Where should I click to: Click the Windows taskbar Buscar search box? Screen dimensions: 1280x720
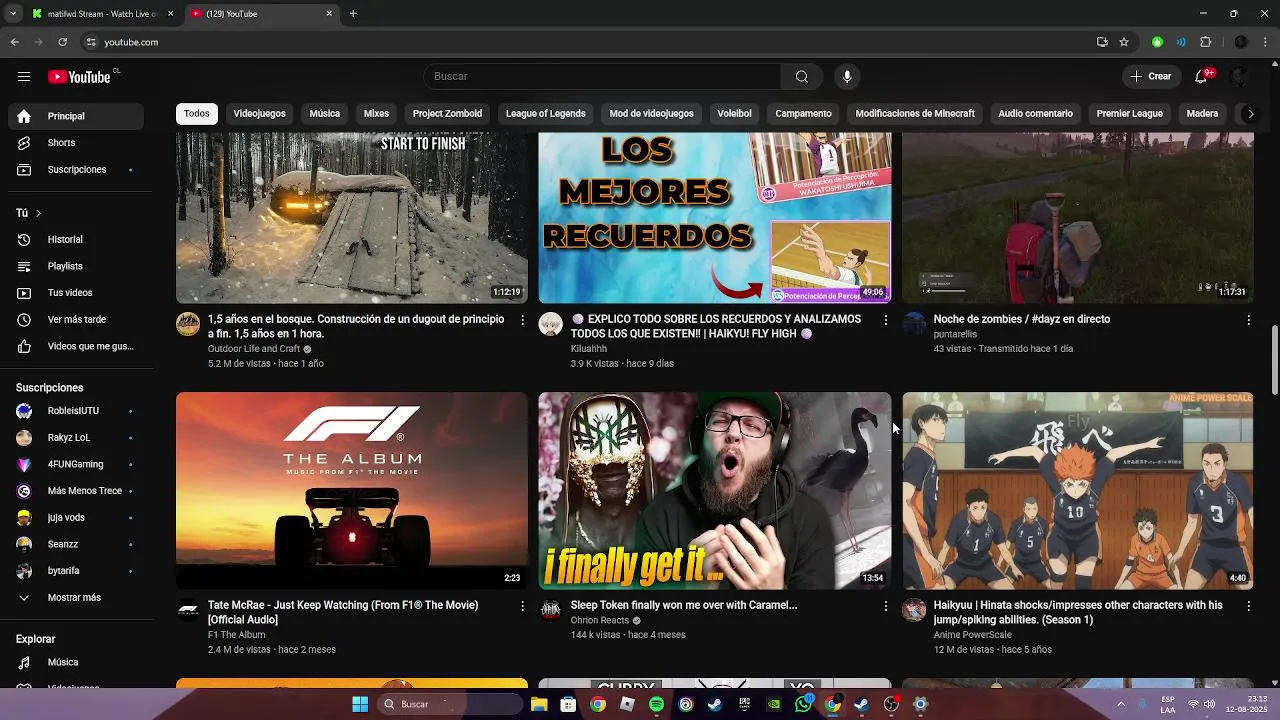point(450,704)
